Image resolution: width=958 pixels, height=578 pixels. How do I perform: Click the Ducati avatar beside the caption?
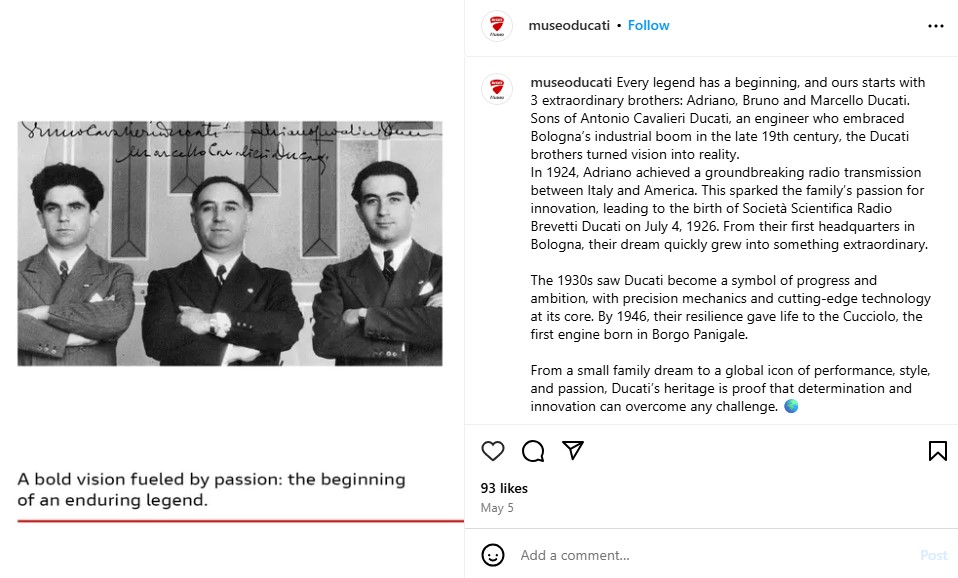497,89
